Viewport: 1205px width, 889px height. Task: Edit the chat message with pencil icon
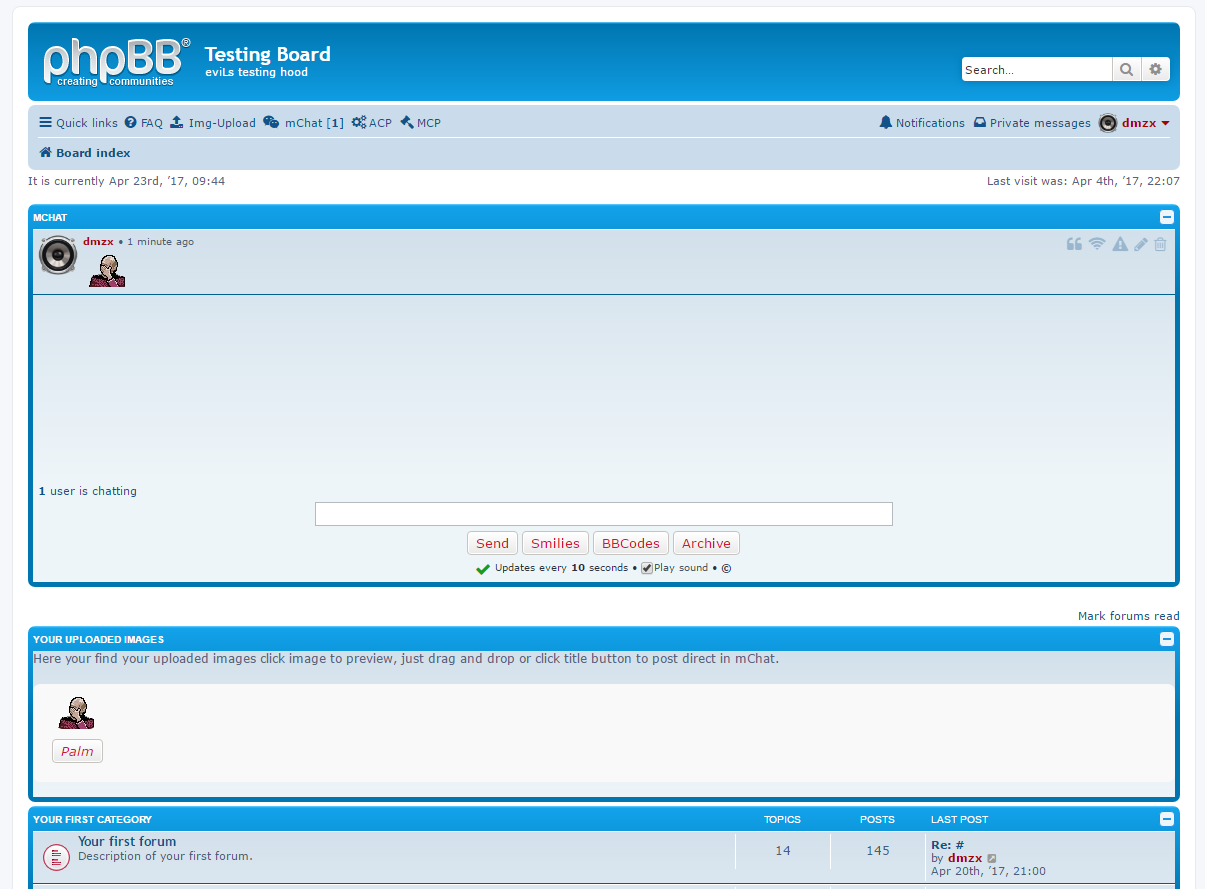coord(1141,244)
